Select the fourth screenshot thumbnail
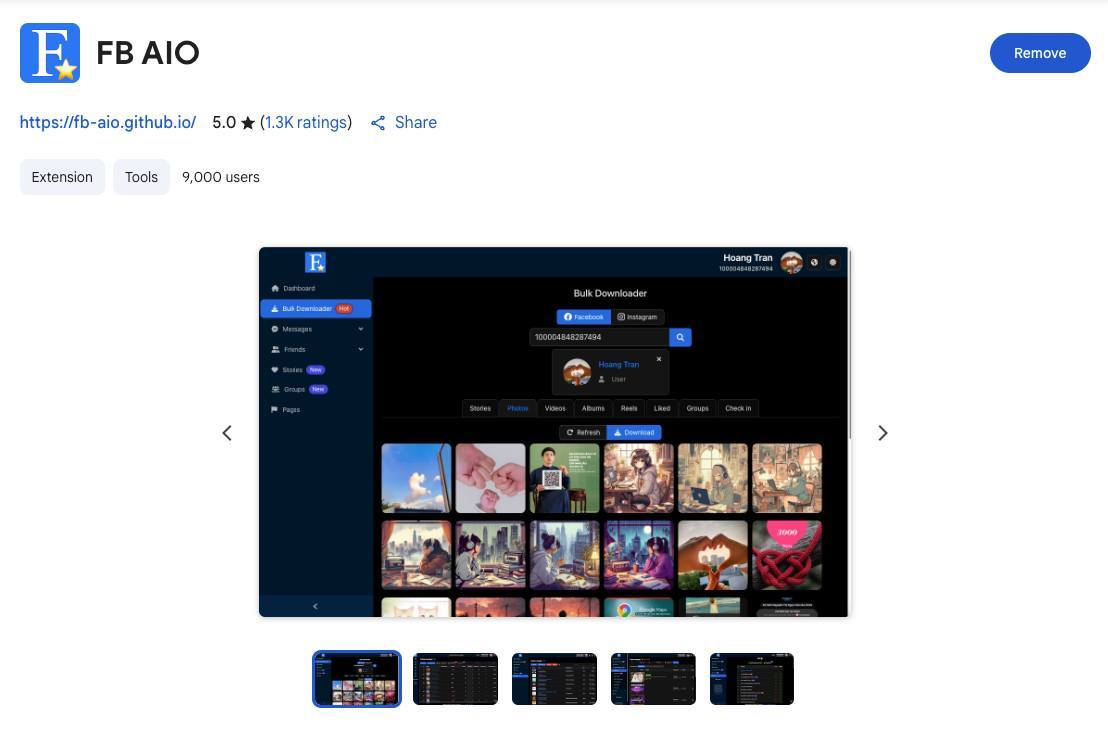Image resolution: width=1108 pixels, height=734 pixels. [x=654, y=679]
